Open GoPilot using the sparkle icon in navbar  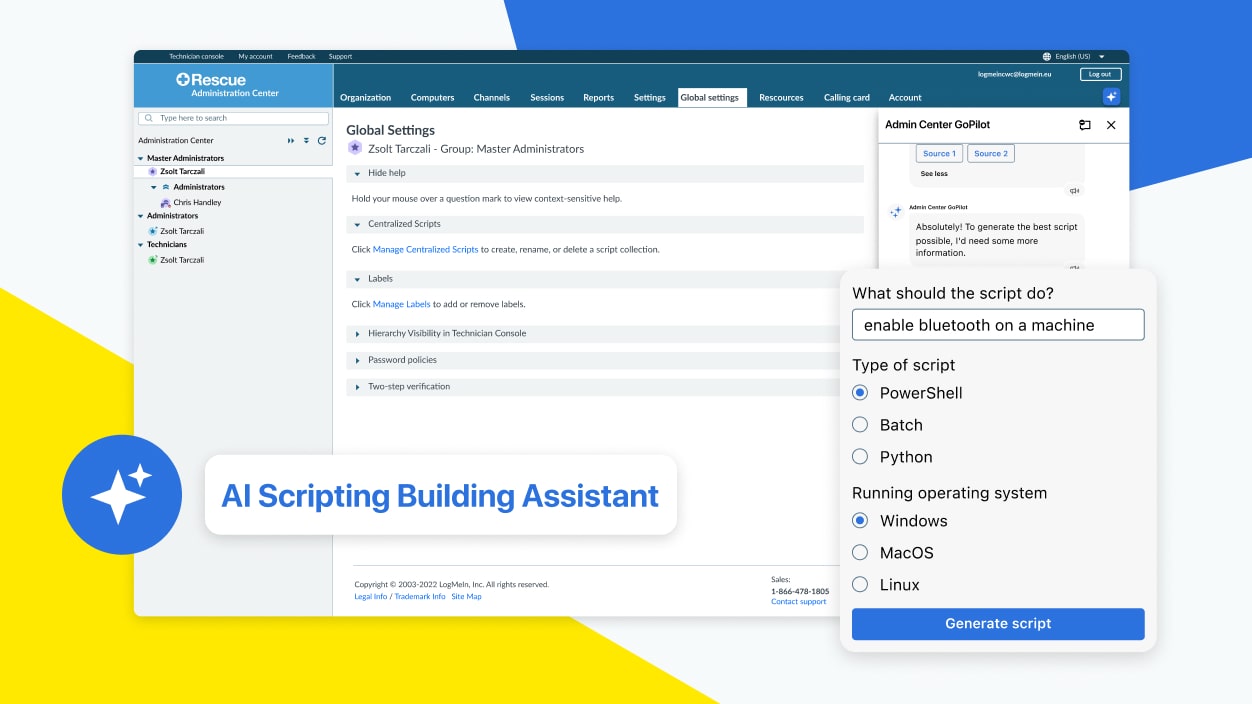1111,96
